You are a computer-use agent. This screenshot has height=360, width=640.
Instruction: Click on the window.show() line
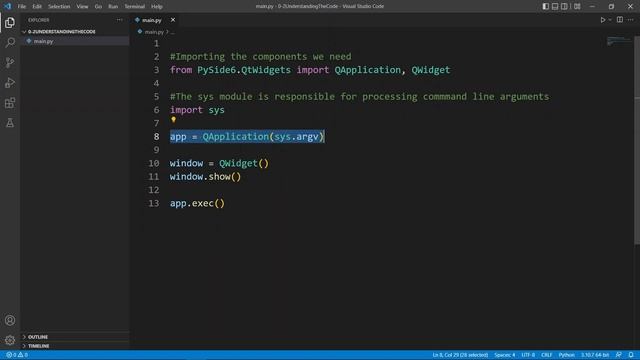(x=205, y=177)
